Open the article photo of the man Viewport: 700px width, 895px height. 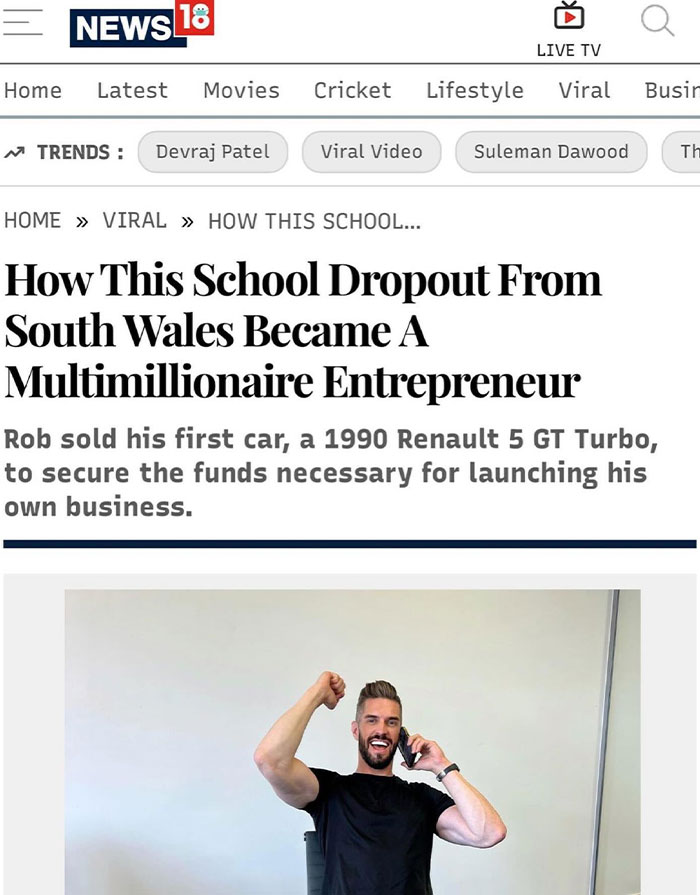click(352, 742)
